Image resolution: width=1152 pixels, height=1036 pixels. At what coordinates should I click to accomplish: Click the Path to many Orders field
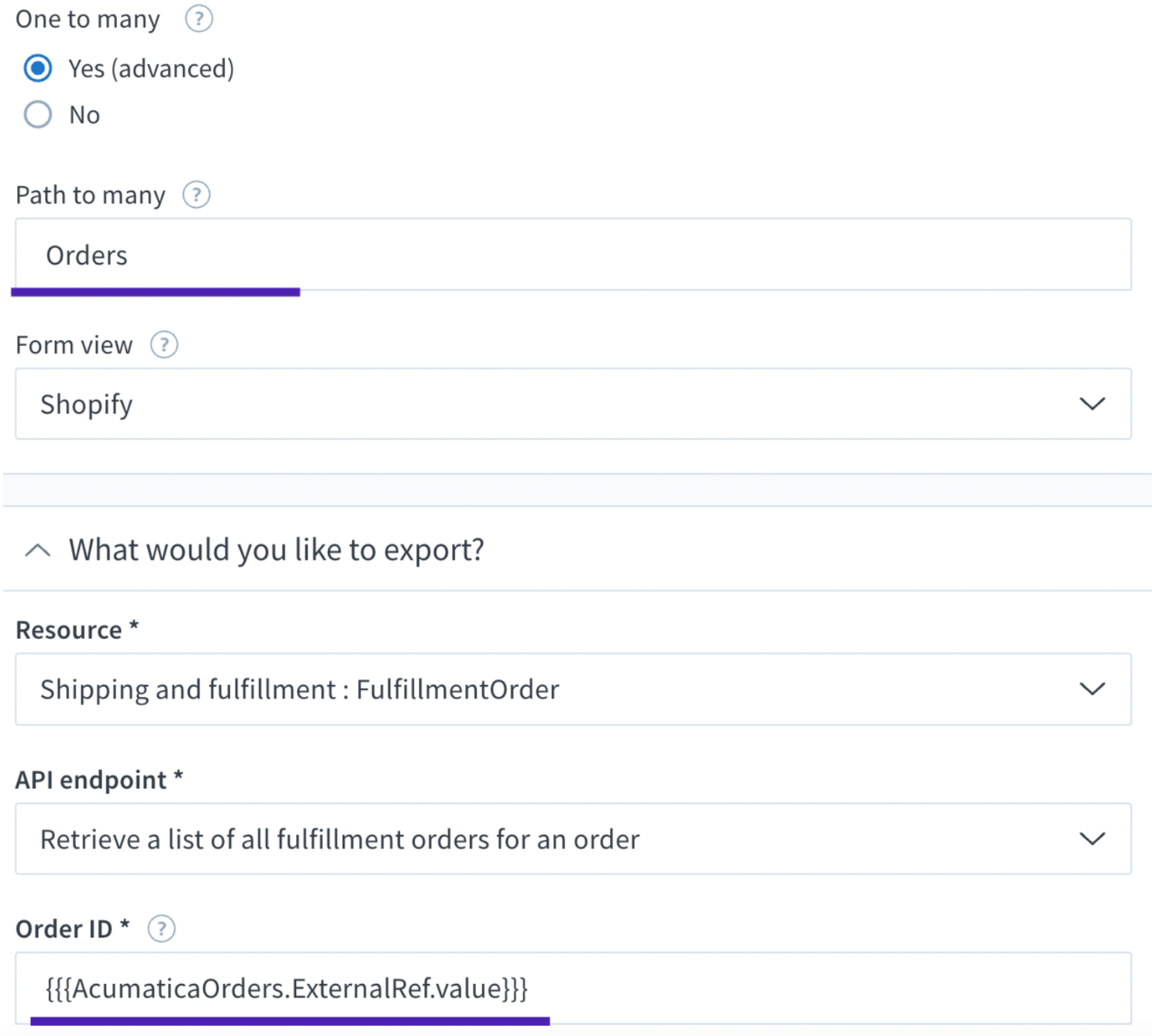[572, 255]
